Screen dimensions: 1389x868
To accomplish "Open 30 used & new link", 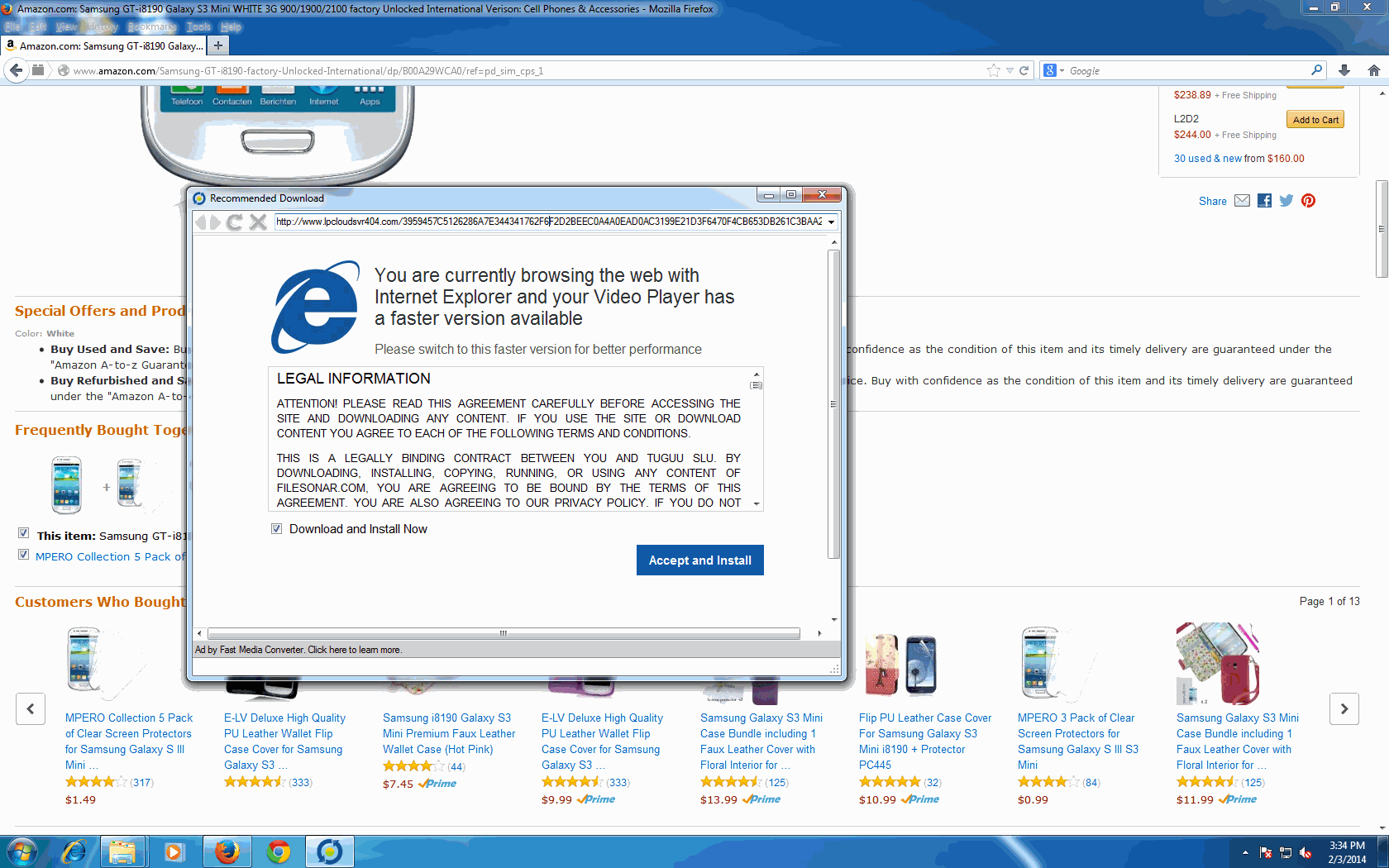I will click(x=1208, y=159).
